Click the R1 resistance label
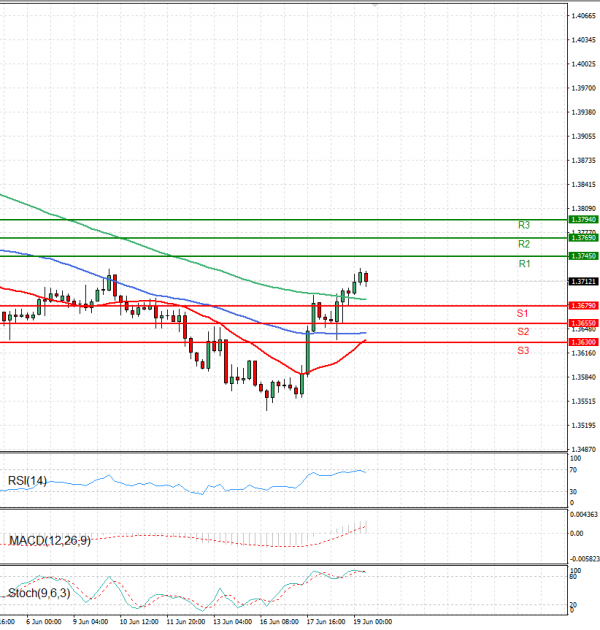Screen dimensions: 600x630 (x=523, y=263)
